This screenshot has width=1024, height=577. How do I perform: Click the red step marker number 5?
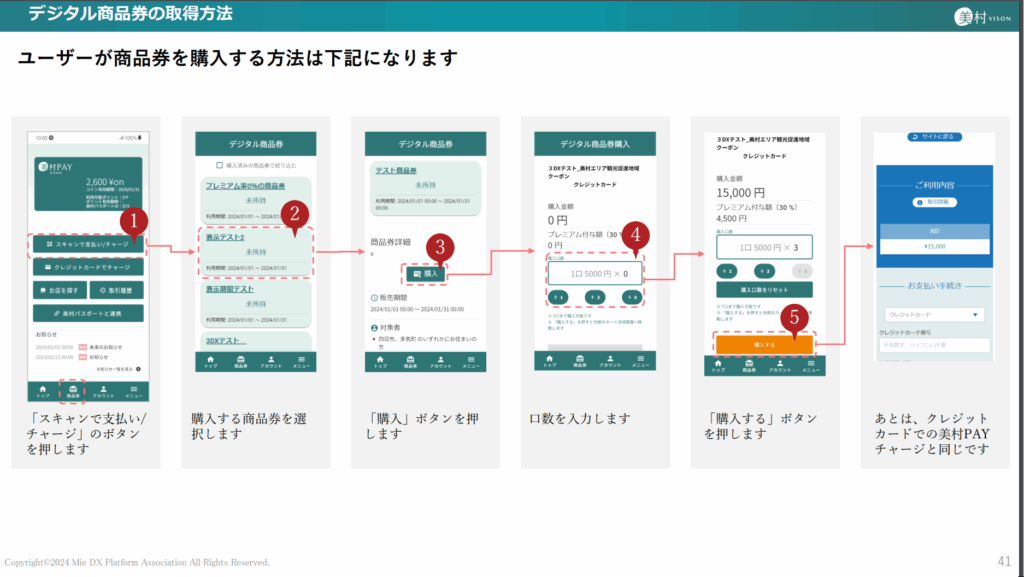793,318
